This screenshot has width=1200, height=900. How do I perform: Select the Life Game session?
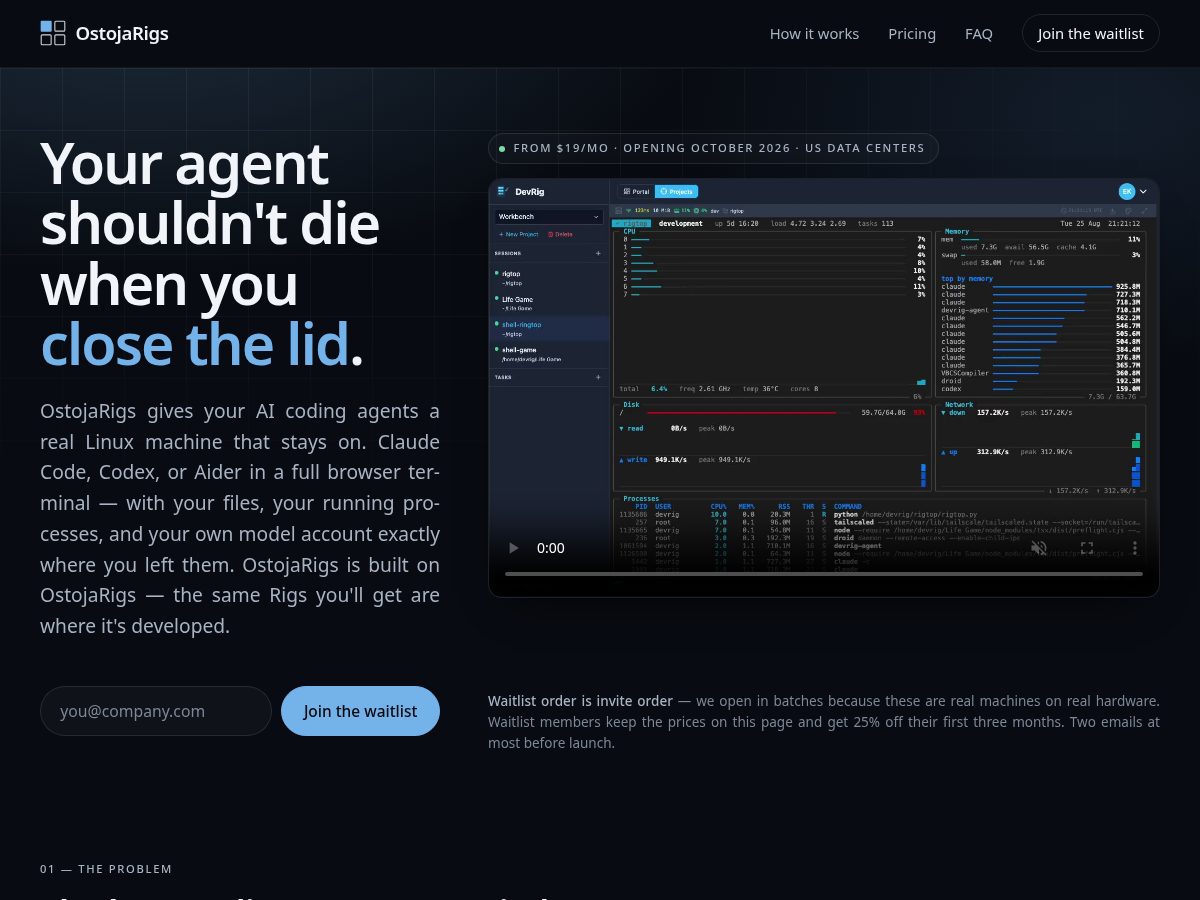[549, 303]
